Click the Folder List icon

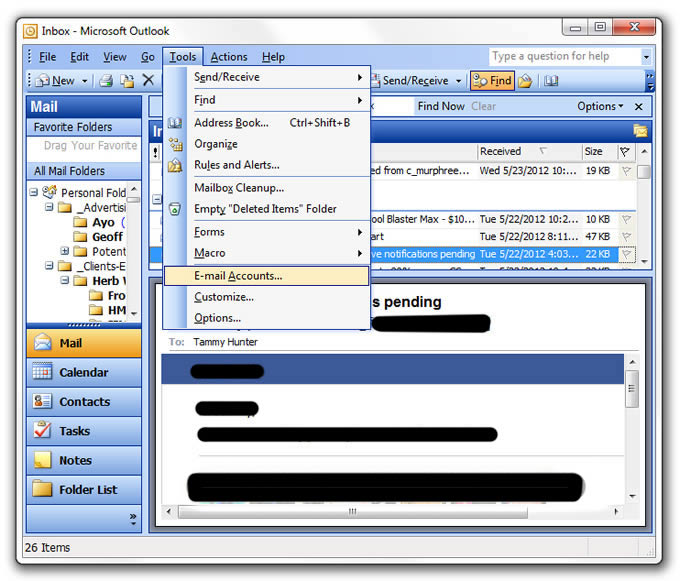pos(42,489)
